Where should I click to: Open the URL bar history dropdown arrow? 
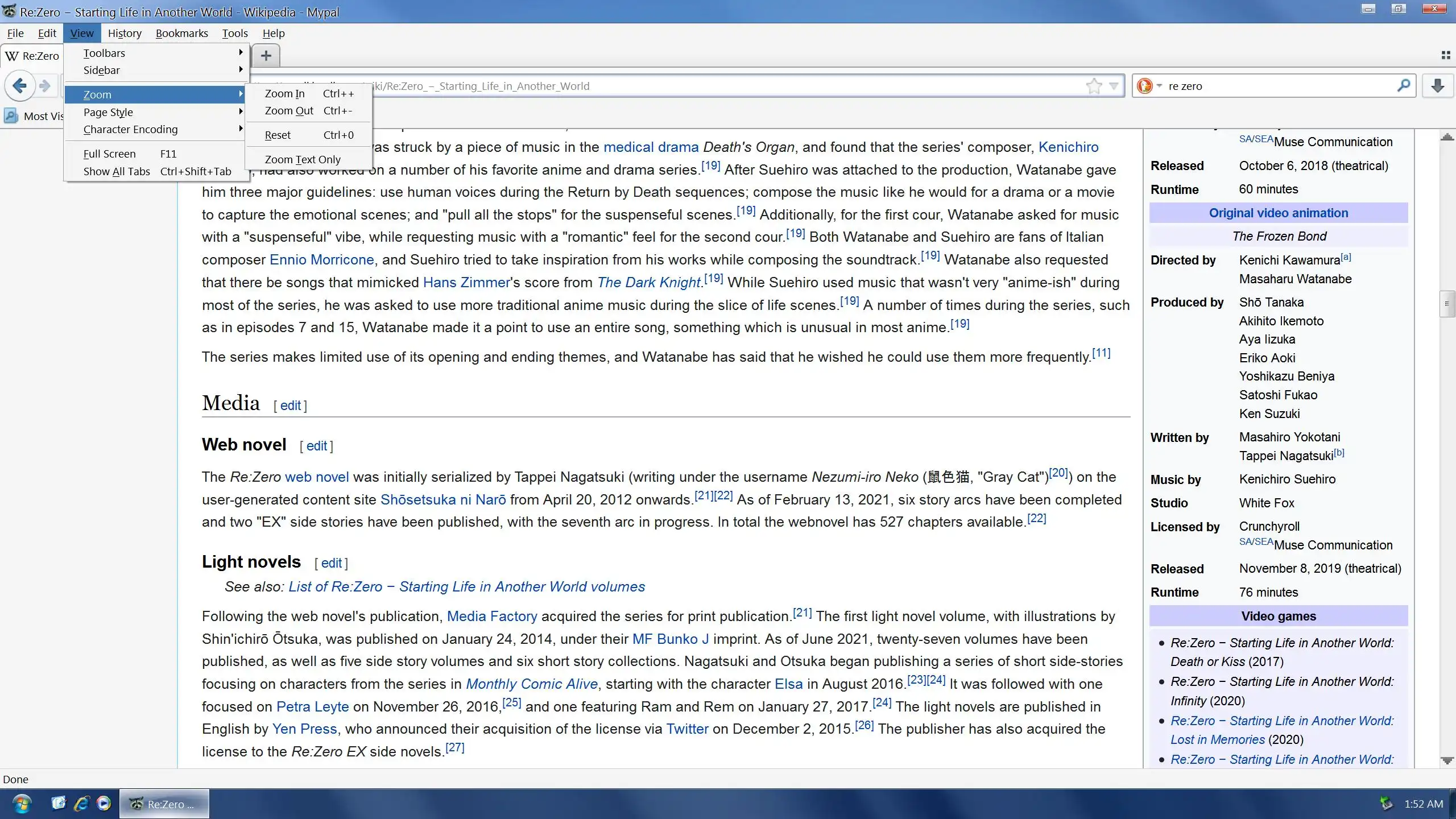click(x=1114, y=86)
